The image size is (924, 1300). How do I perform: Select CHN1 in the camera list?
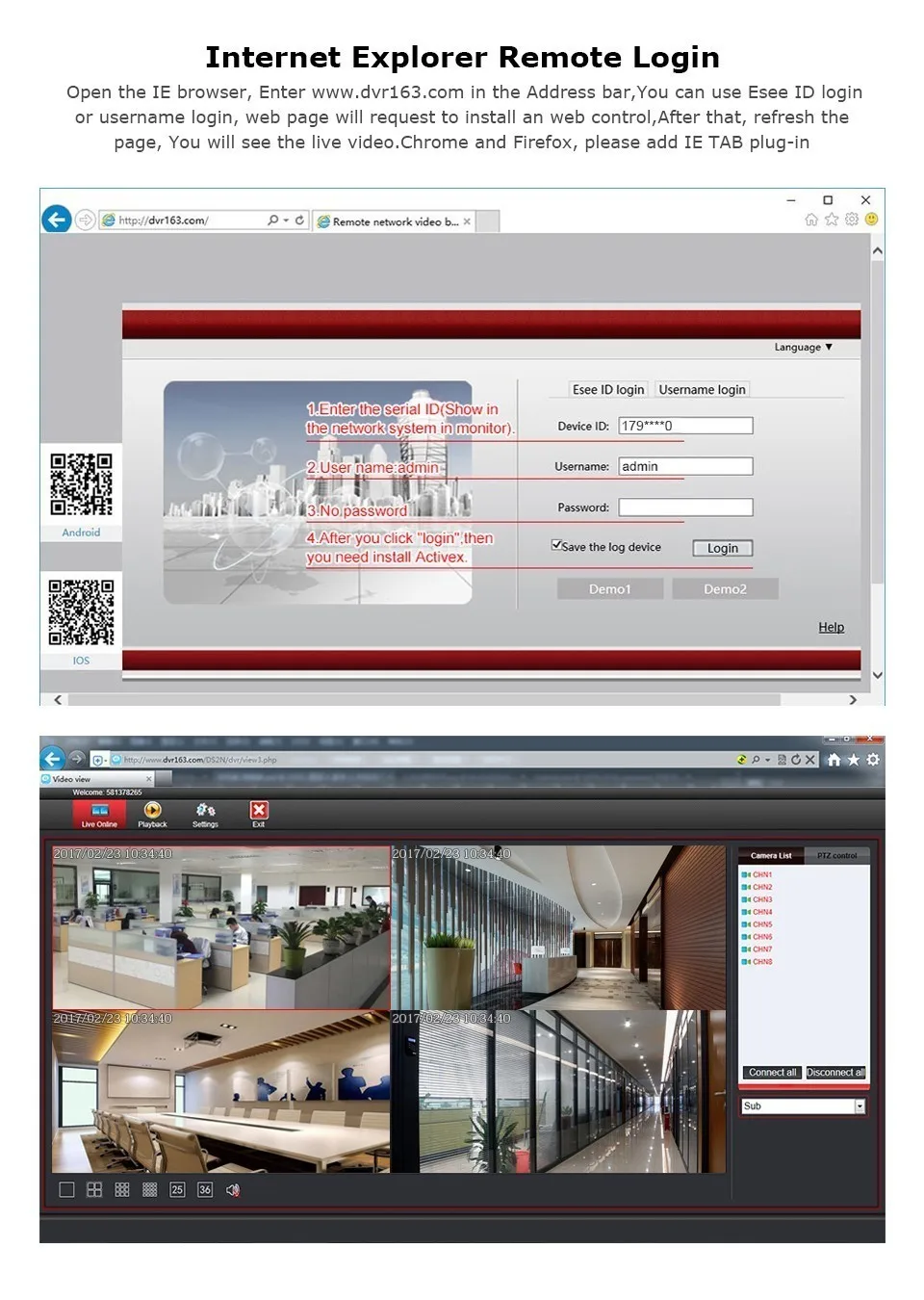(x=757, y=874)
